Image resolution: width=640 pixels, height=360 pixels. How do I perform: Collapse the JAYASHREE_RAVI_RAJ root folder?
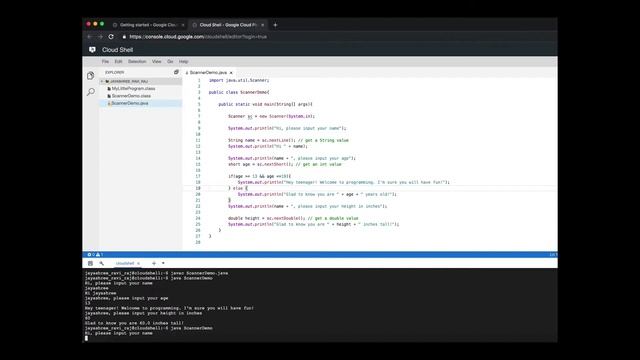[x=102, y=81]
